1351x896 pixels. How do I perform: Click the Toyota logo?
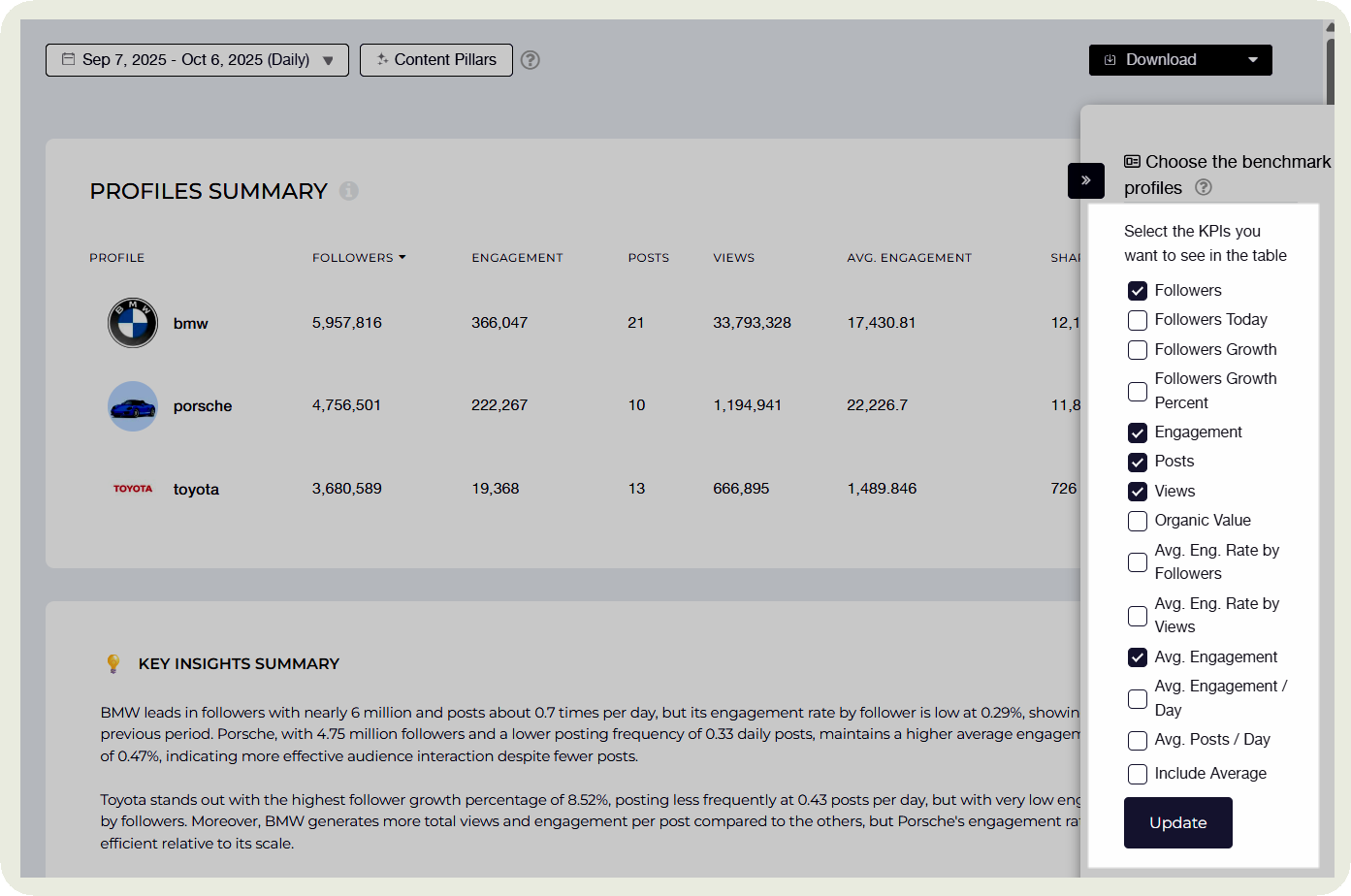(x=133, y=489)
